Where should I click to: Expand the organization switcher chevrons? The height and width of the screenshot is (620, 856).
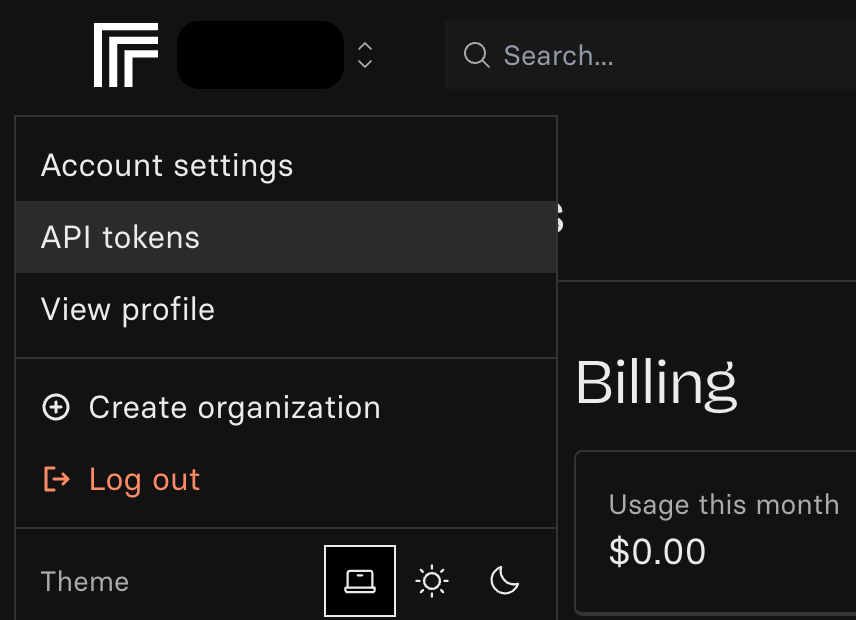[365, 55]
